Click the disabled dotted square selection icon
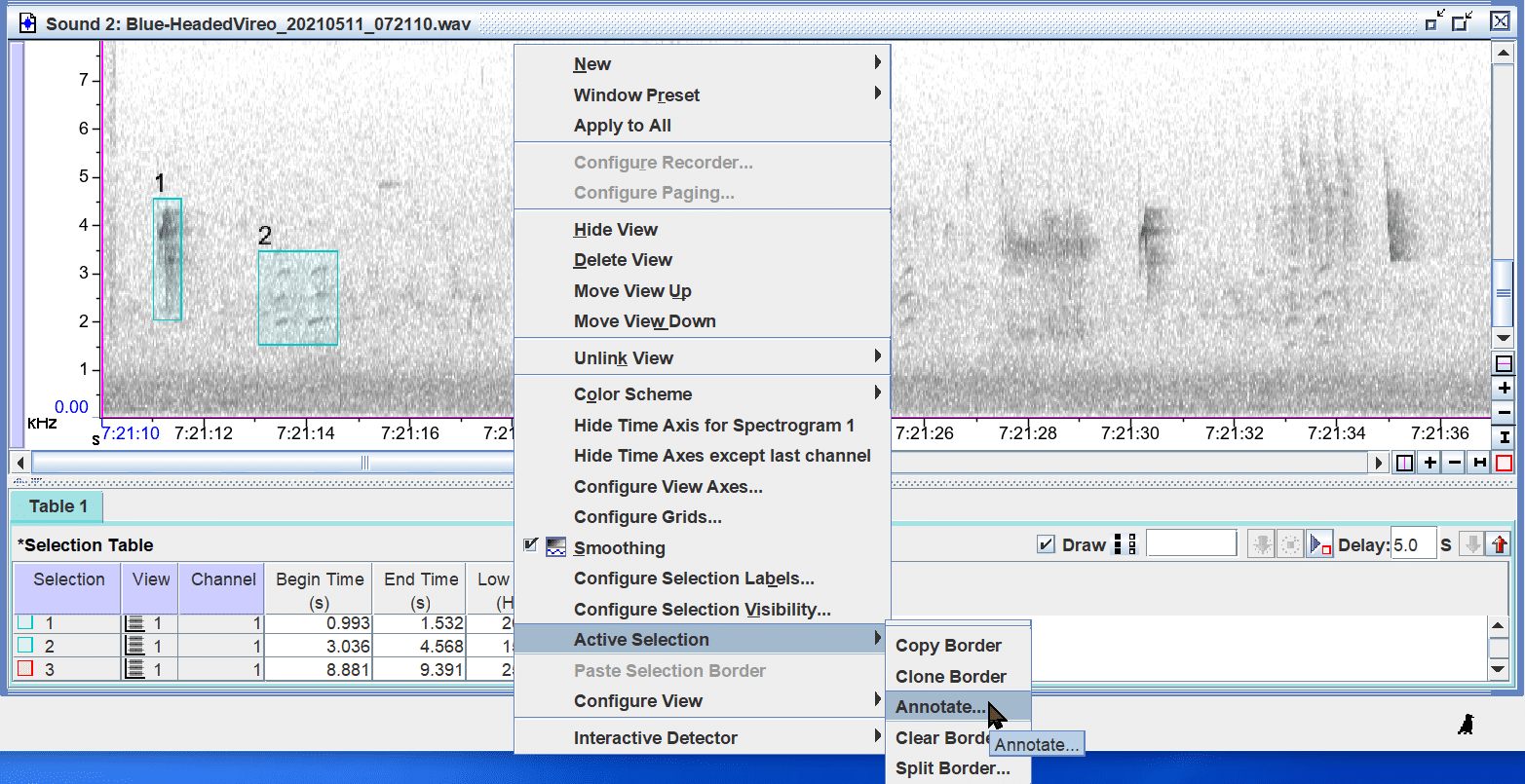 tap(1290, 544)
